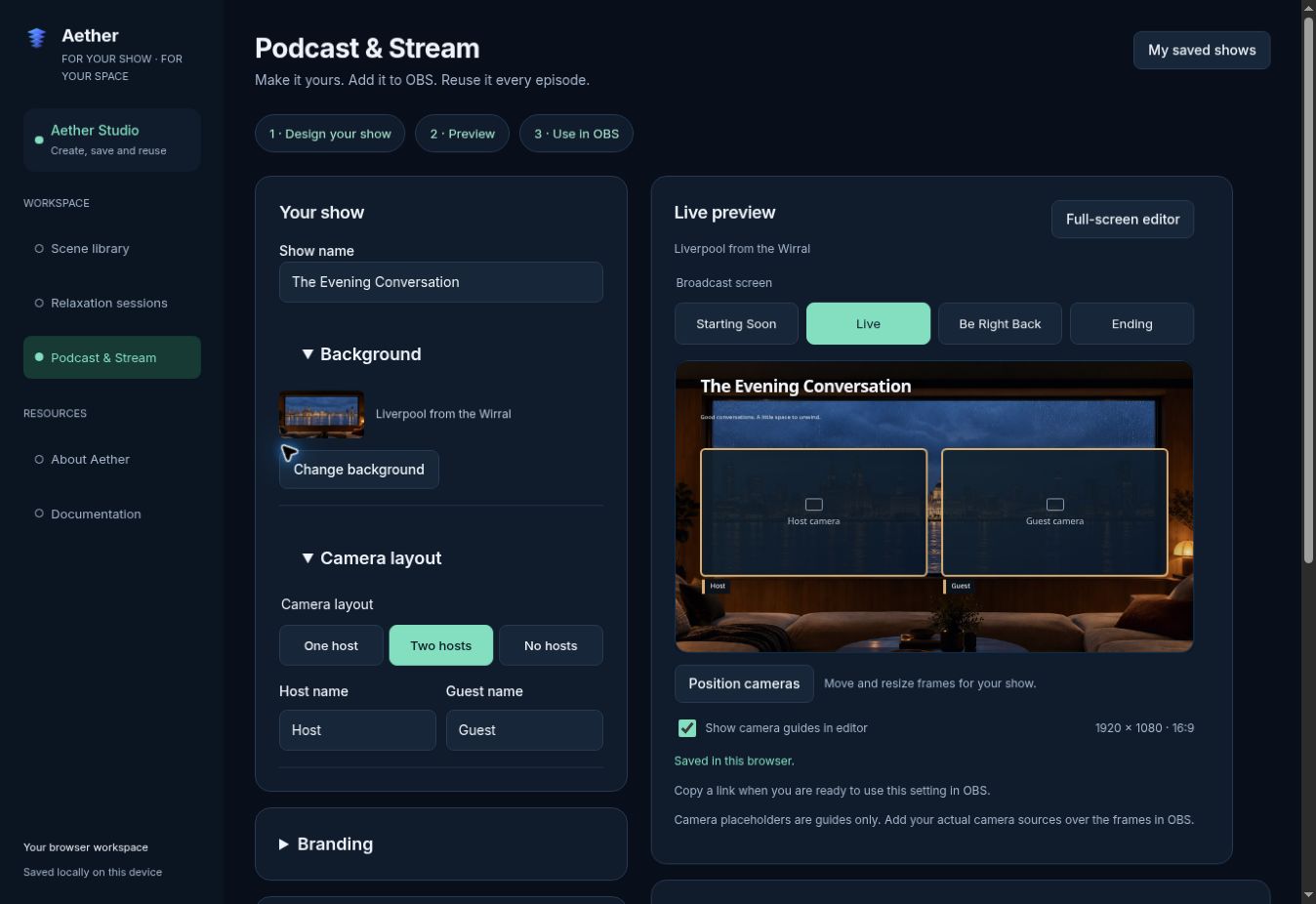The image size is (1316, 904).
Task: Click the Liverpool background thumbnail
Action: (x=322, y=414)
